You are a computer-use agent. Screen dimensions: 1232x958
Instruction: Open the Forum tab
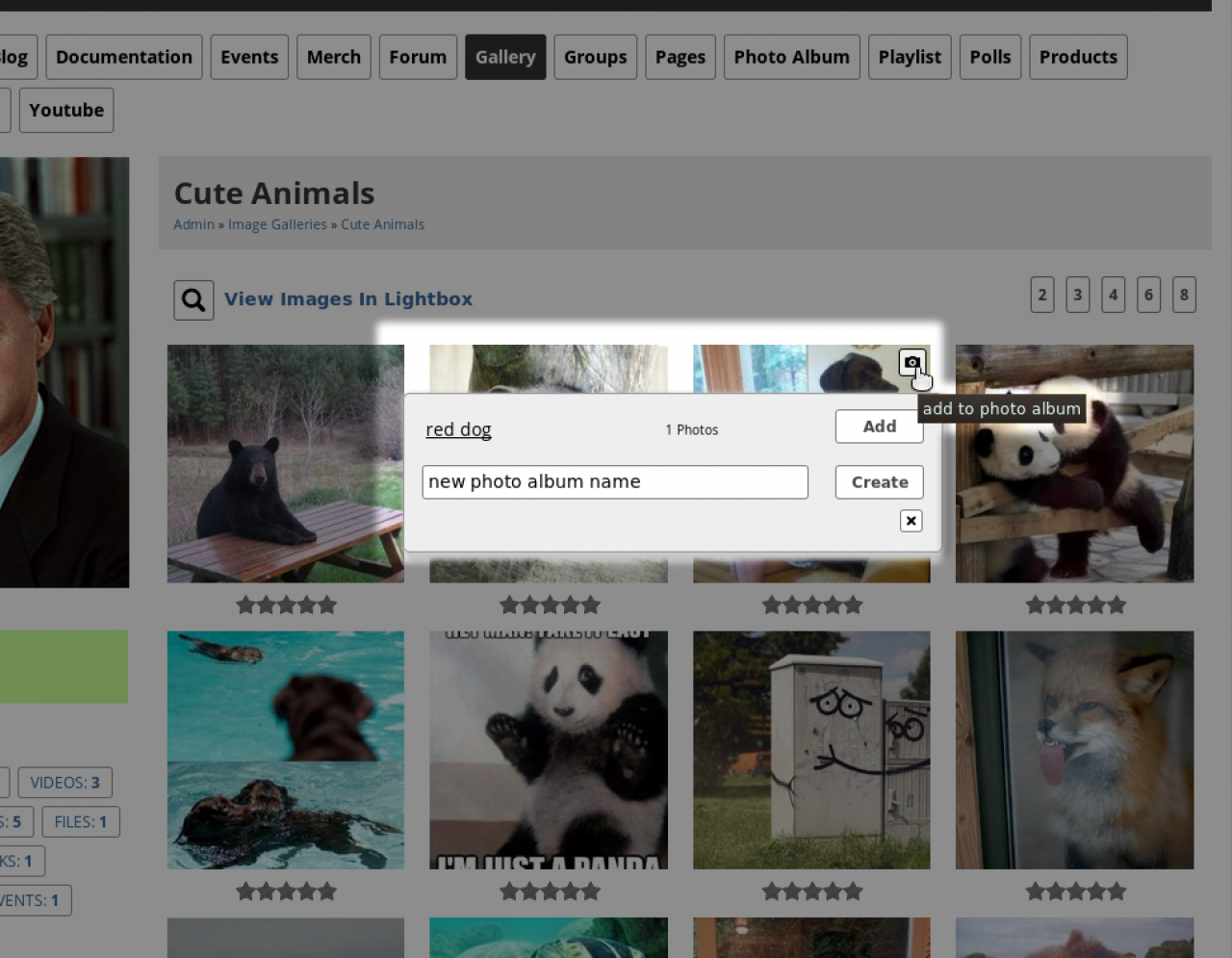coord(418,57)
